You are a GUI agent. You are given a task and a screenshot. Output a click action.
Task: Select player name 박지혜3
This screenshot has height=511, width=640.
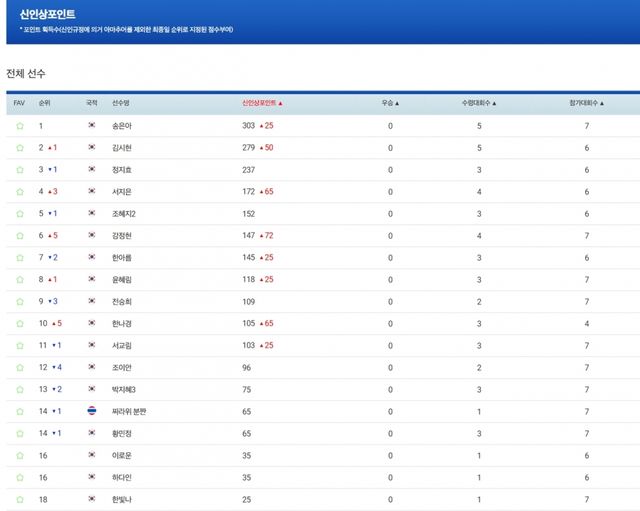[125, 389]
